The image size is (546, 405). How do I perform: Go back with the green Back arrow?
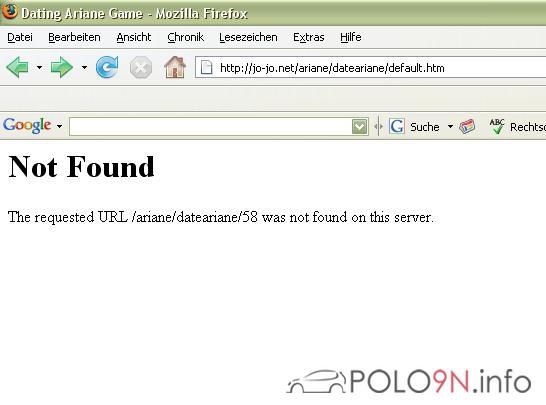click(17, 67)
